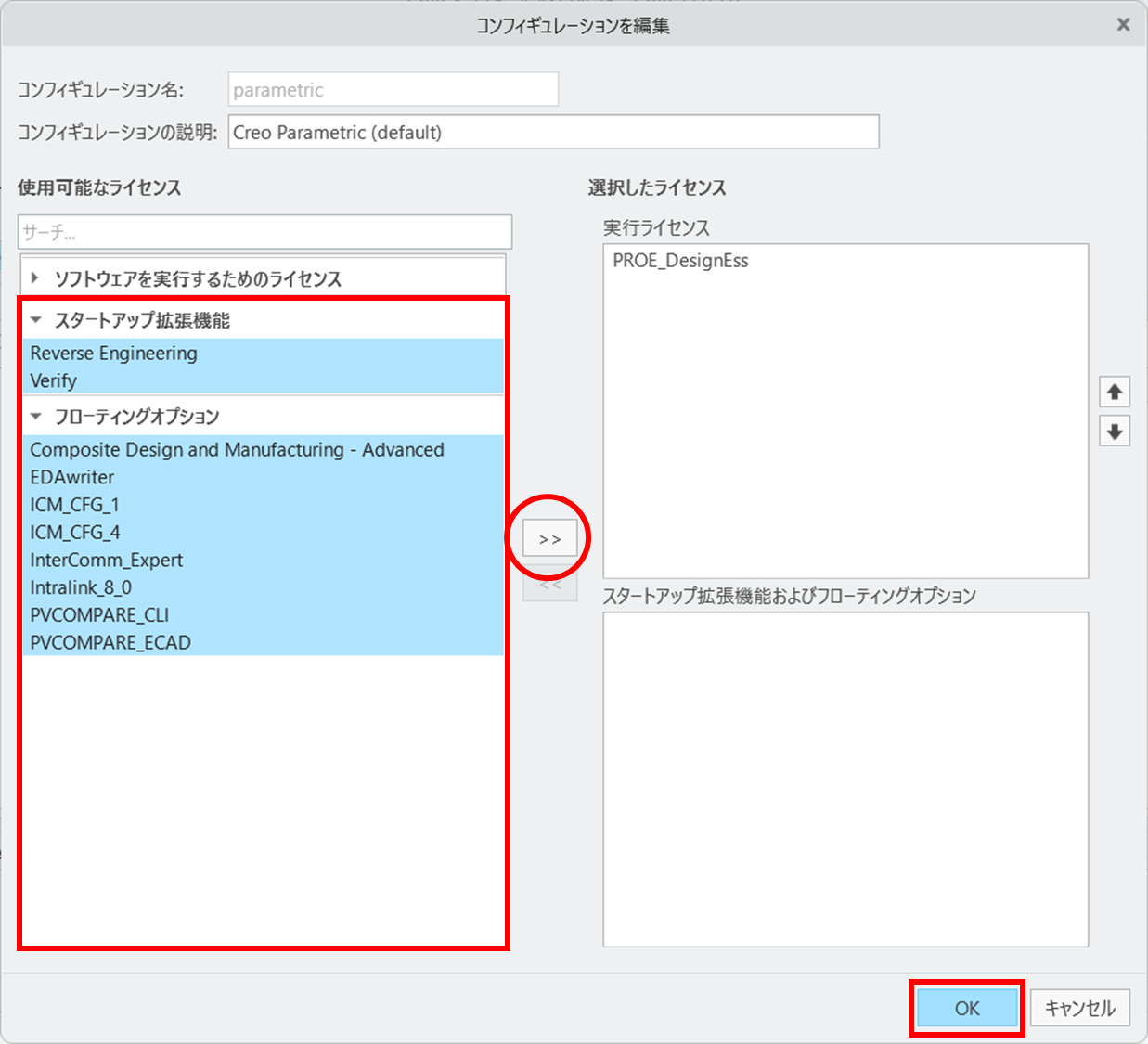1148x1044 pixels.
Task: Select Composite Design and Manufacturing - Advanced
Action: pos(237,450)
